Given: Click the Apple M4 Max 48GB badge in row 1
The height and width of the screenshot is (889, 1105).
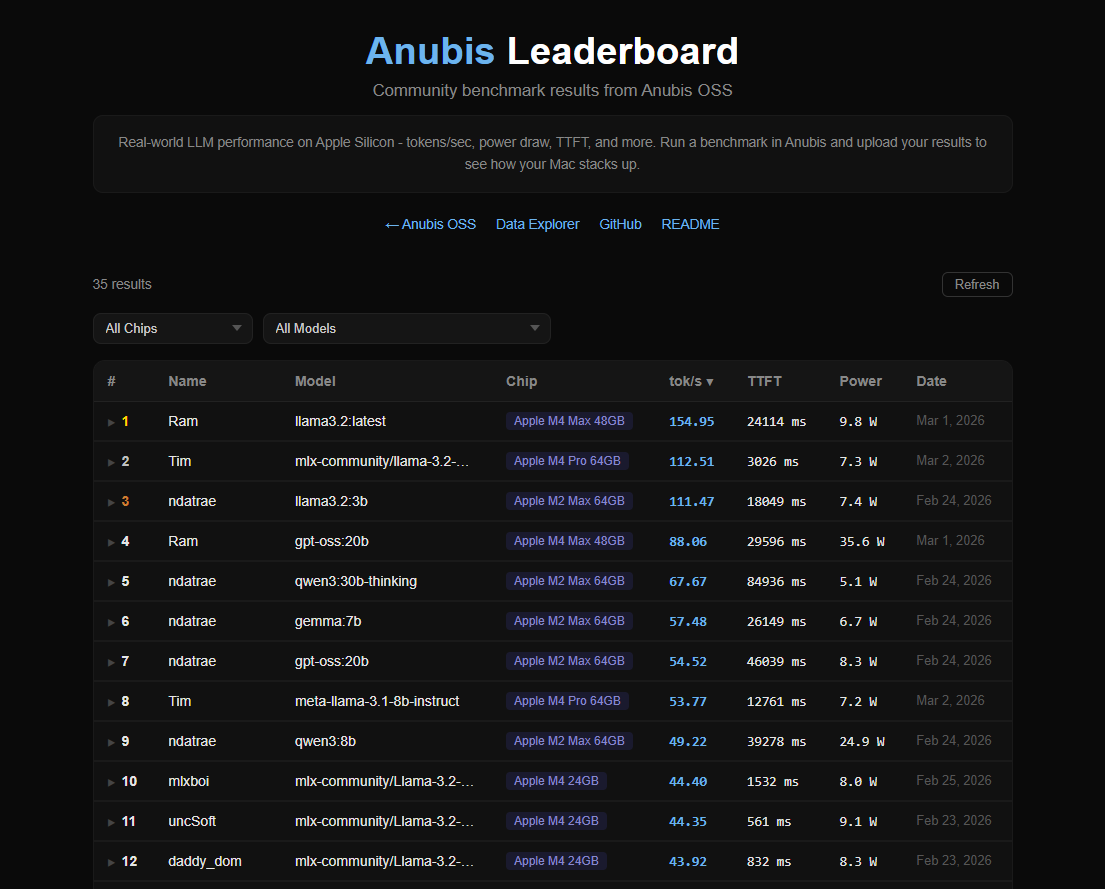Looking at the screenshot, I should (x=569, y=421).
